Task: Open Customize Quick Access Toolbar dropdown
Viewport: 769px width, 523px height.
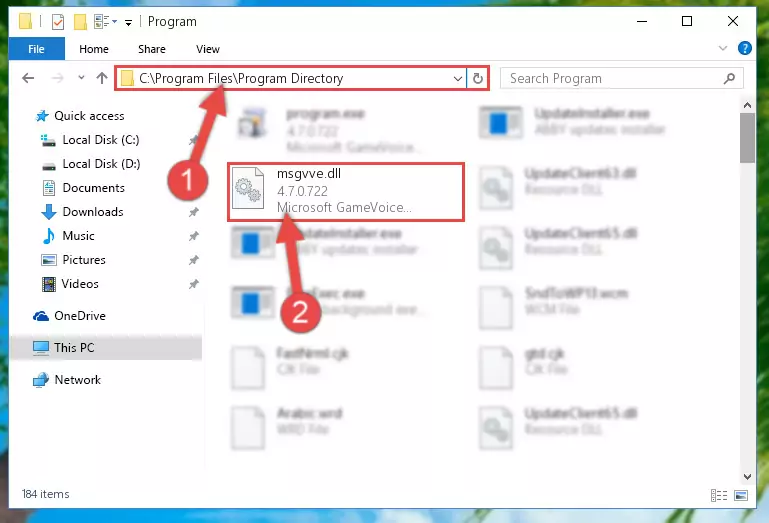Action: (128, 22)
